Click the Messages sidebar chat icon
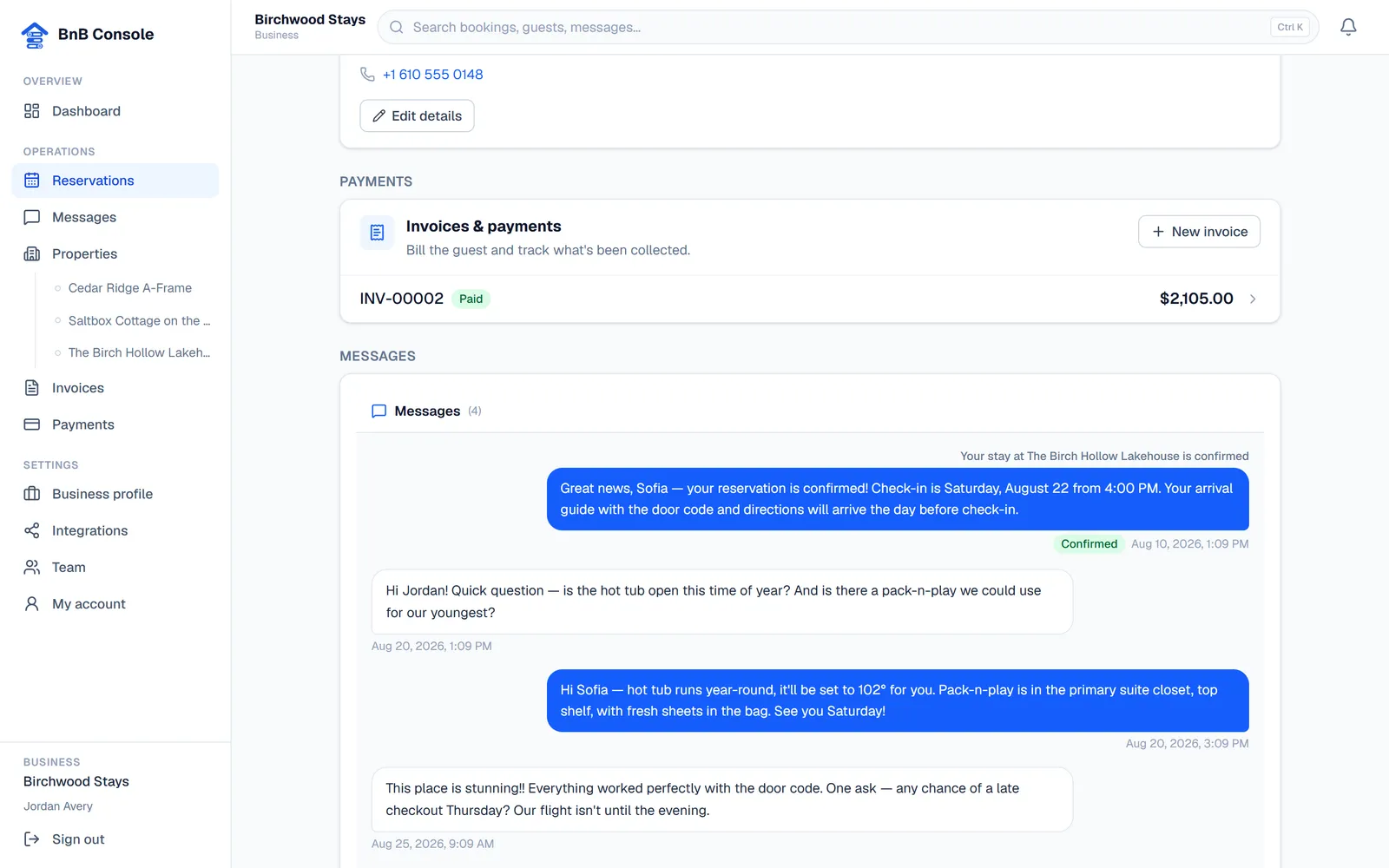This screenshot has height=868, width=1389. 32,217
